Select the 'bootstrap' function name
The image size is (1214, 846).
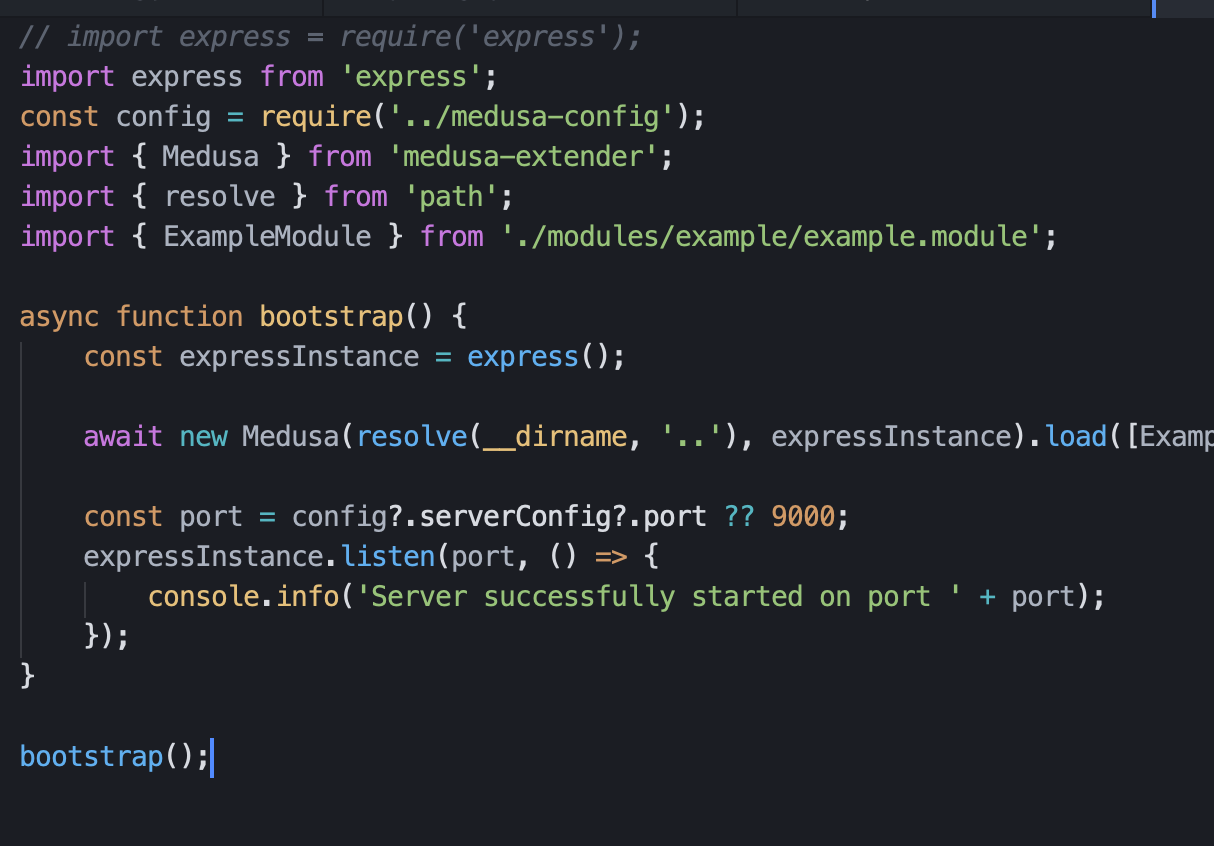coord(330,316)
